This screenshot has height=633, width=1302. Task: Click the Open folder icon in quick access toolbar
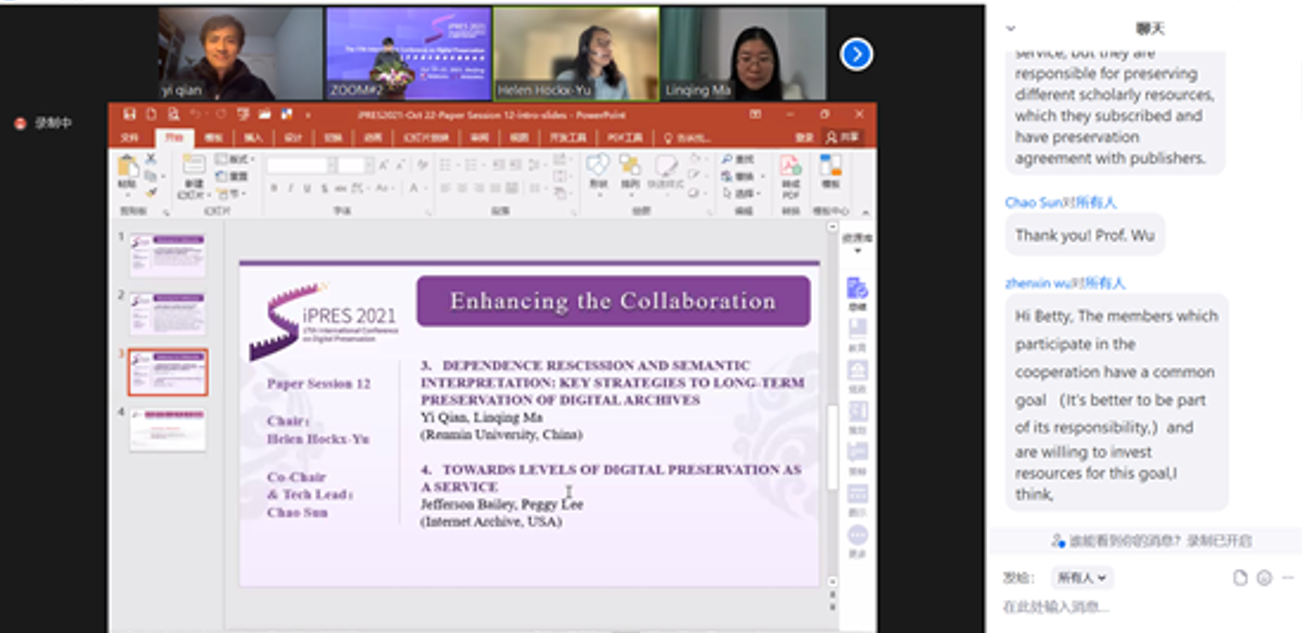[x=264, y=114]
